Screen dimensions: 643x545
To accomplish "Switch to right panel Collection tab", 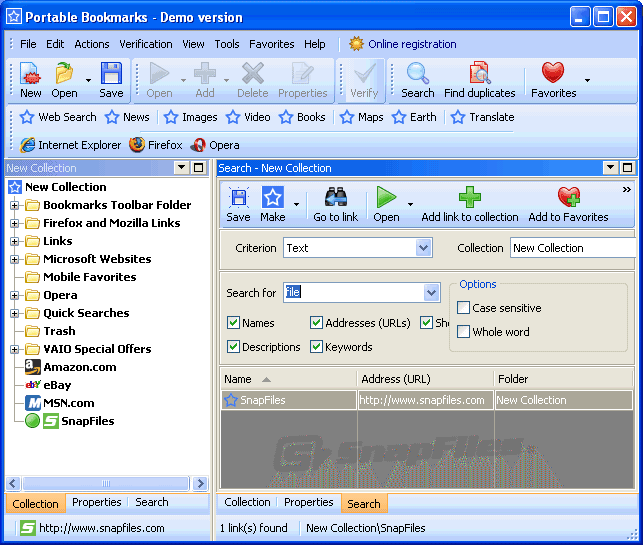I will [247, 502].
